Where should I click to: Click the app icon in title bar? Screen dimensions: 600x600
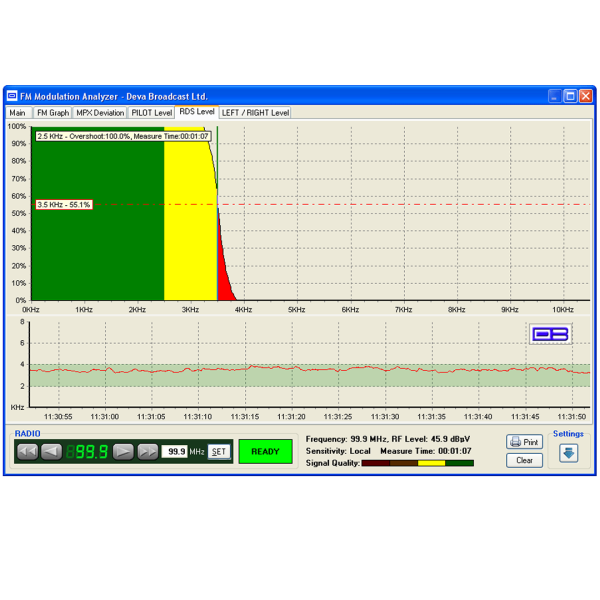pos(12,96)
